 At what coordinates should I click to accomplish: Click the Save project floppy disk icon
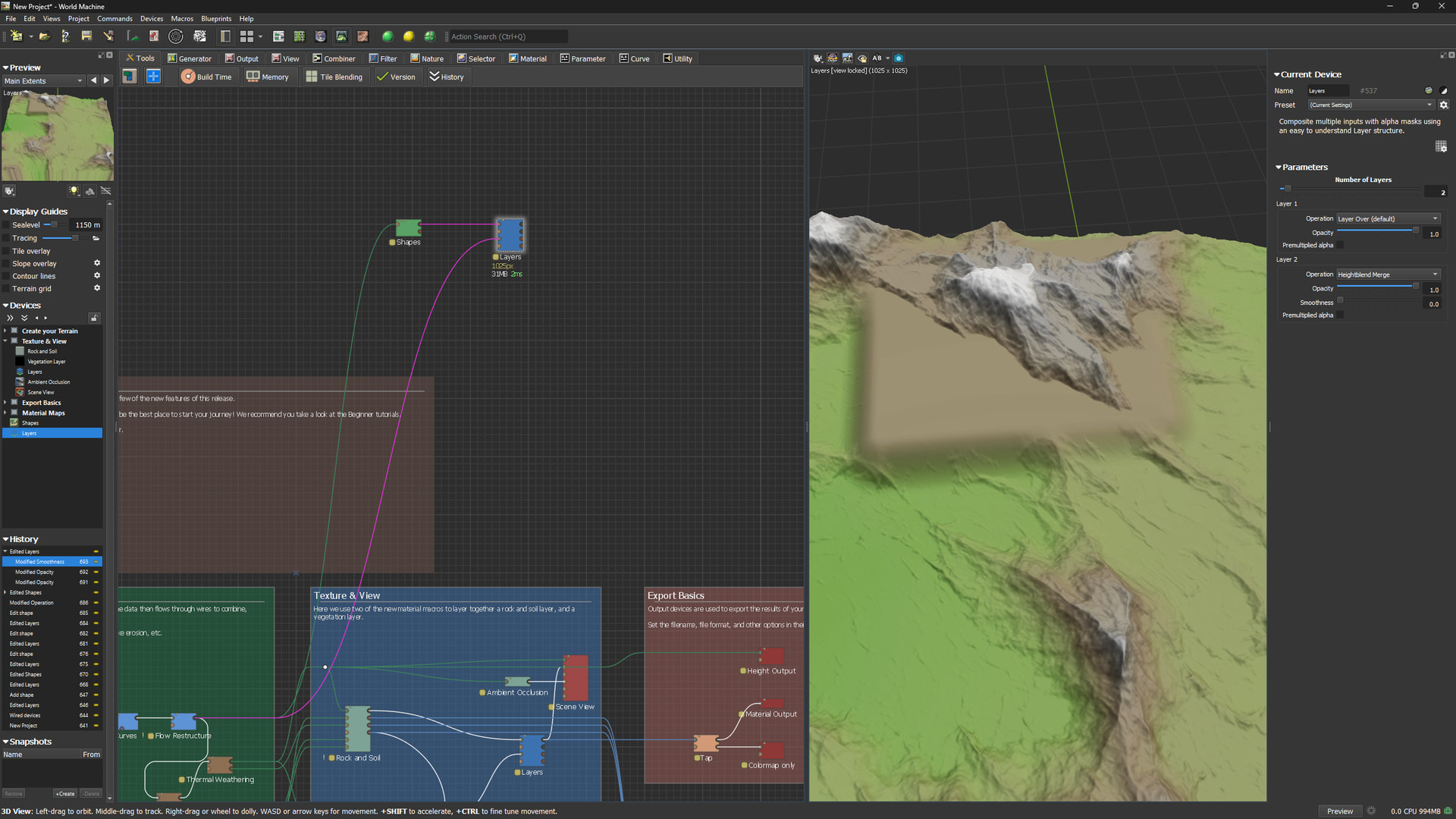tap(86, 36)
